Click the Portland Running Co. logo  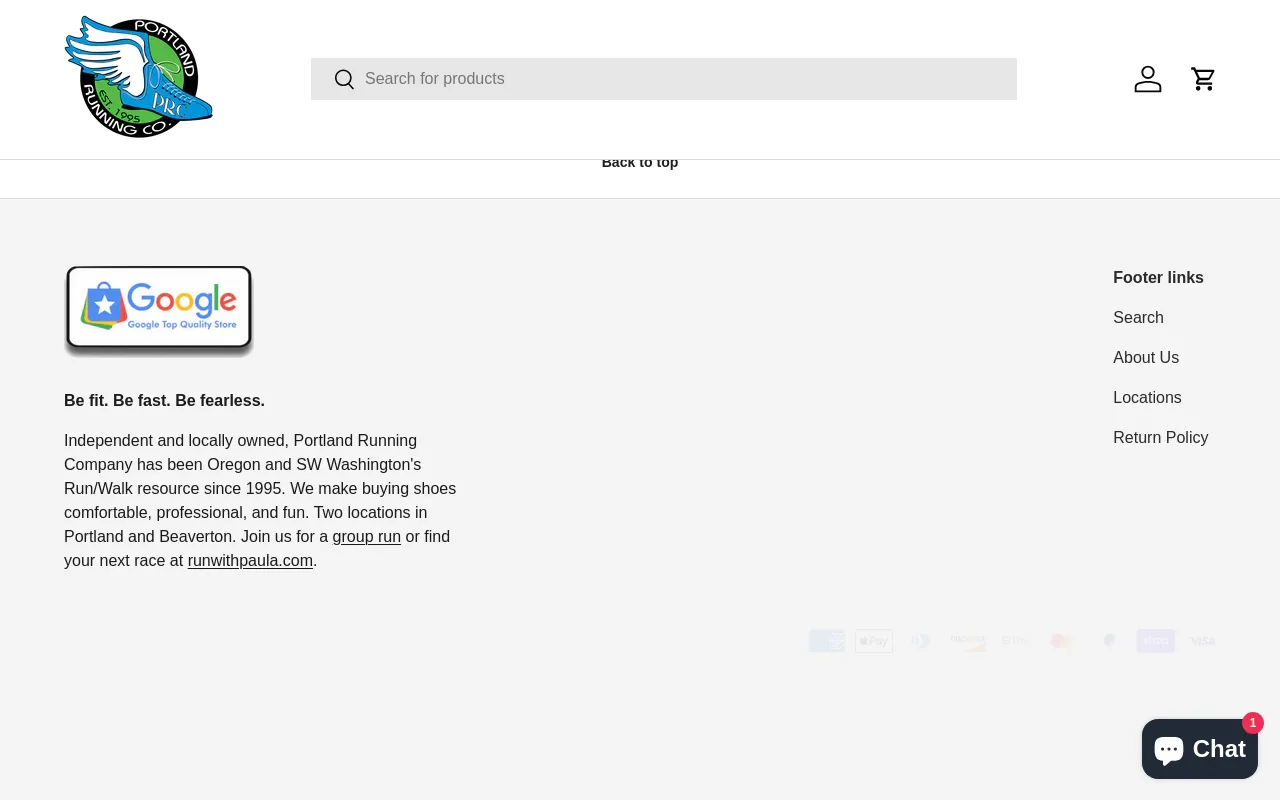point(138,78)
